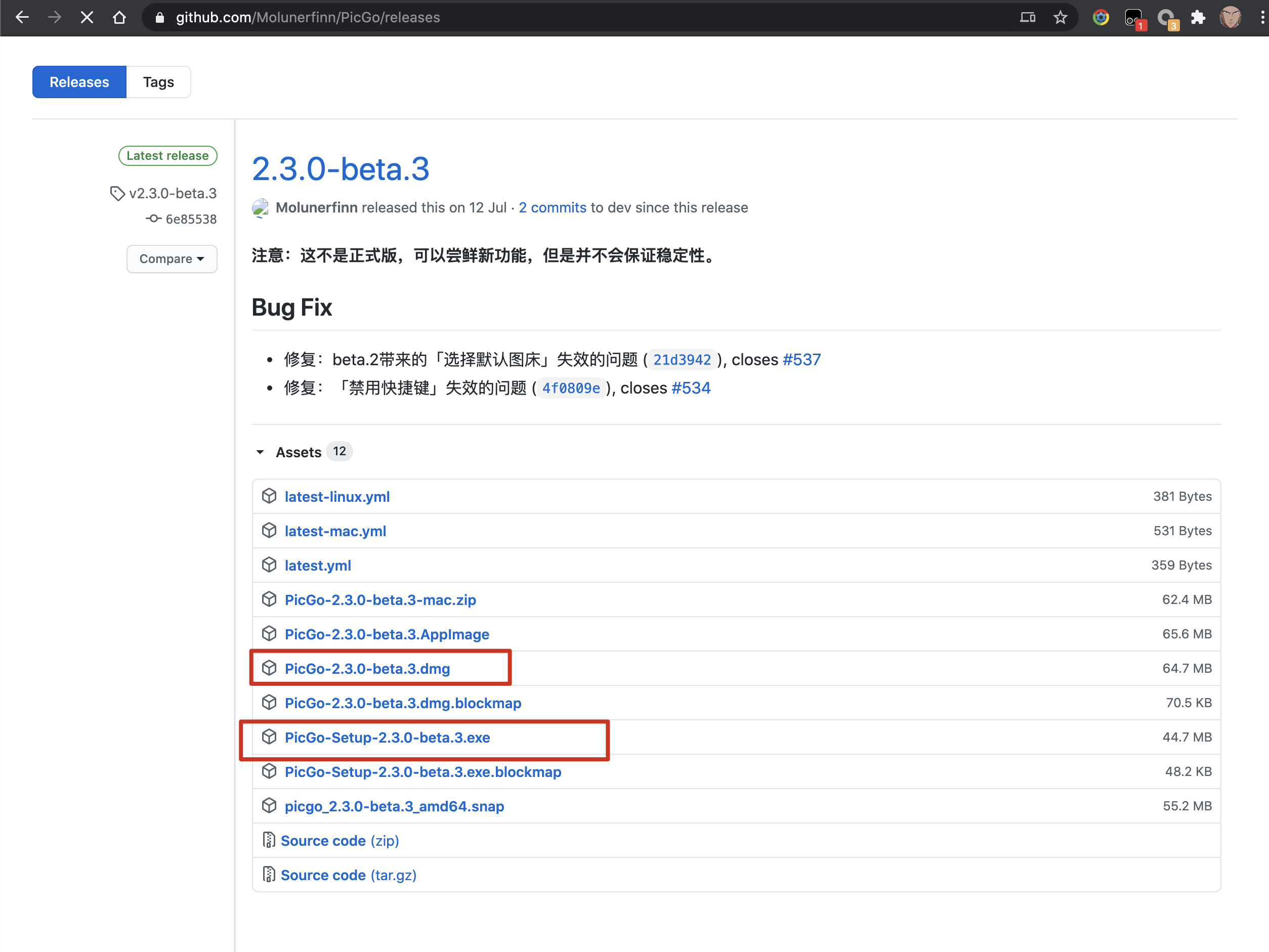Go to browser home icon
The height and width of the screenshot is (952, 1269).
coord(119,17)
